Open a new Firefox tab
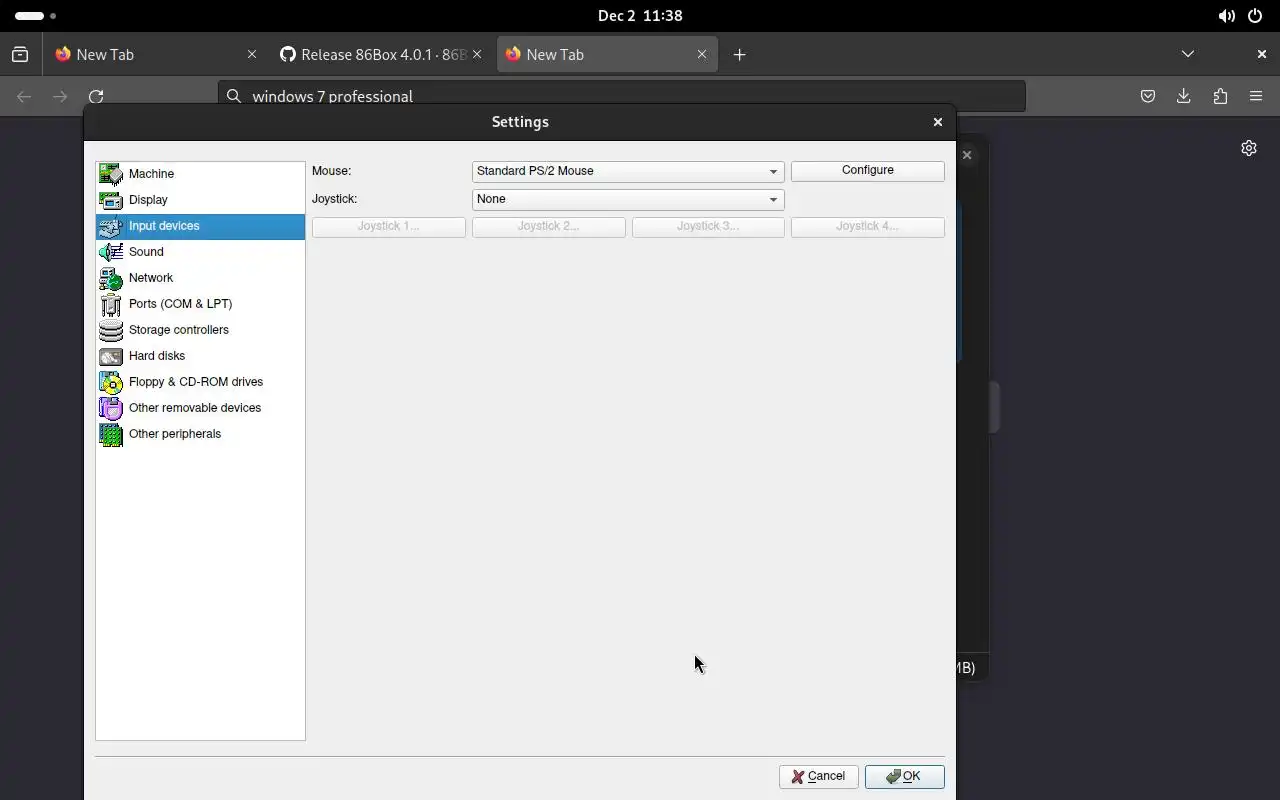The width and height of the screenshot is (1280, 800). (x=740, y=55)
